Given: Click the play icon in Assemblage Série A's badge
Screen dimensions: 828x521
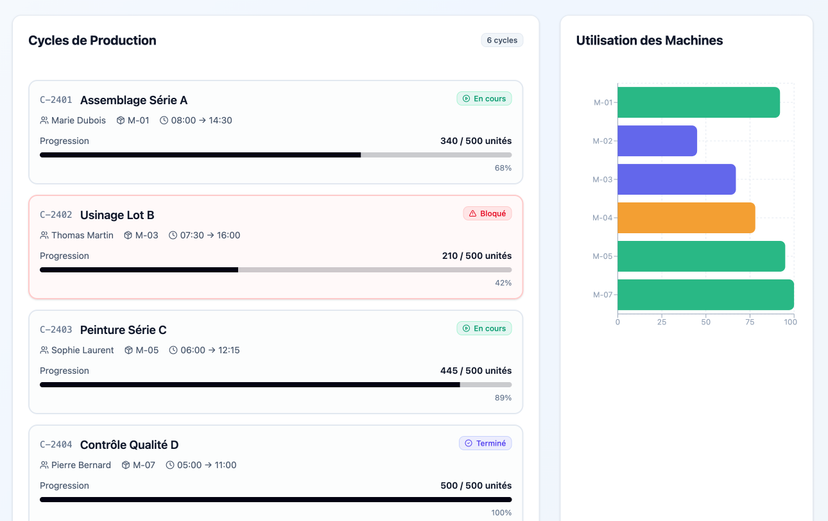Looking at the screenshot, I should 466,99.
